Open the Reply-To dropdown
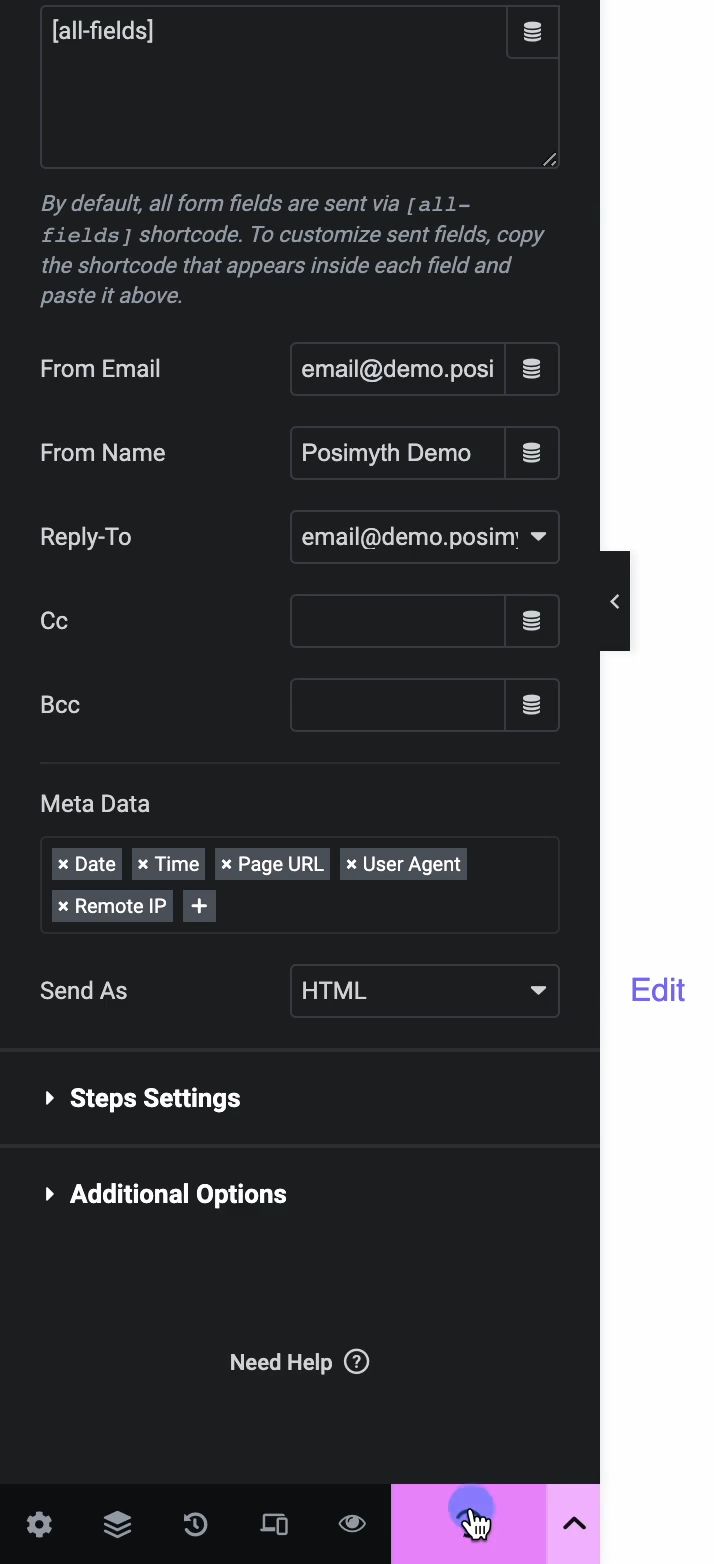Screen dimensions: 714x1564 point(424,537)
